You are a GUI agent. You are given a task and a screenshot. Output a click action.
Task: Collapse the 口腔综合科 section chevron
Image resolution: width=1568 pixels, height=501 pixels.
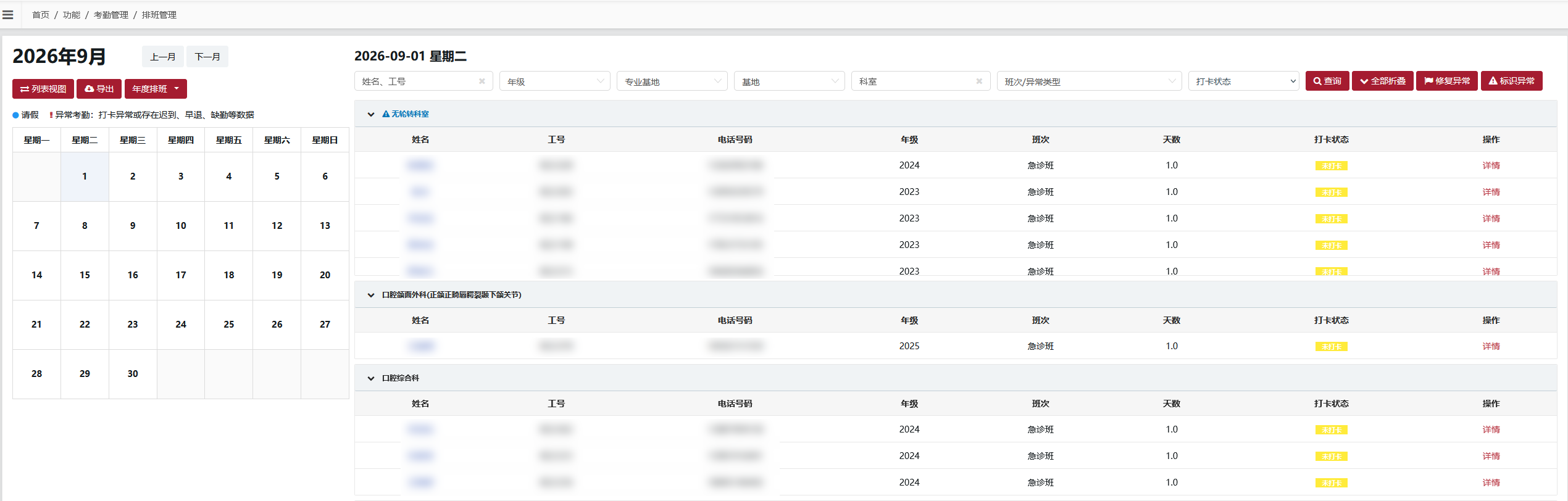[371, 378]
